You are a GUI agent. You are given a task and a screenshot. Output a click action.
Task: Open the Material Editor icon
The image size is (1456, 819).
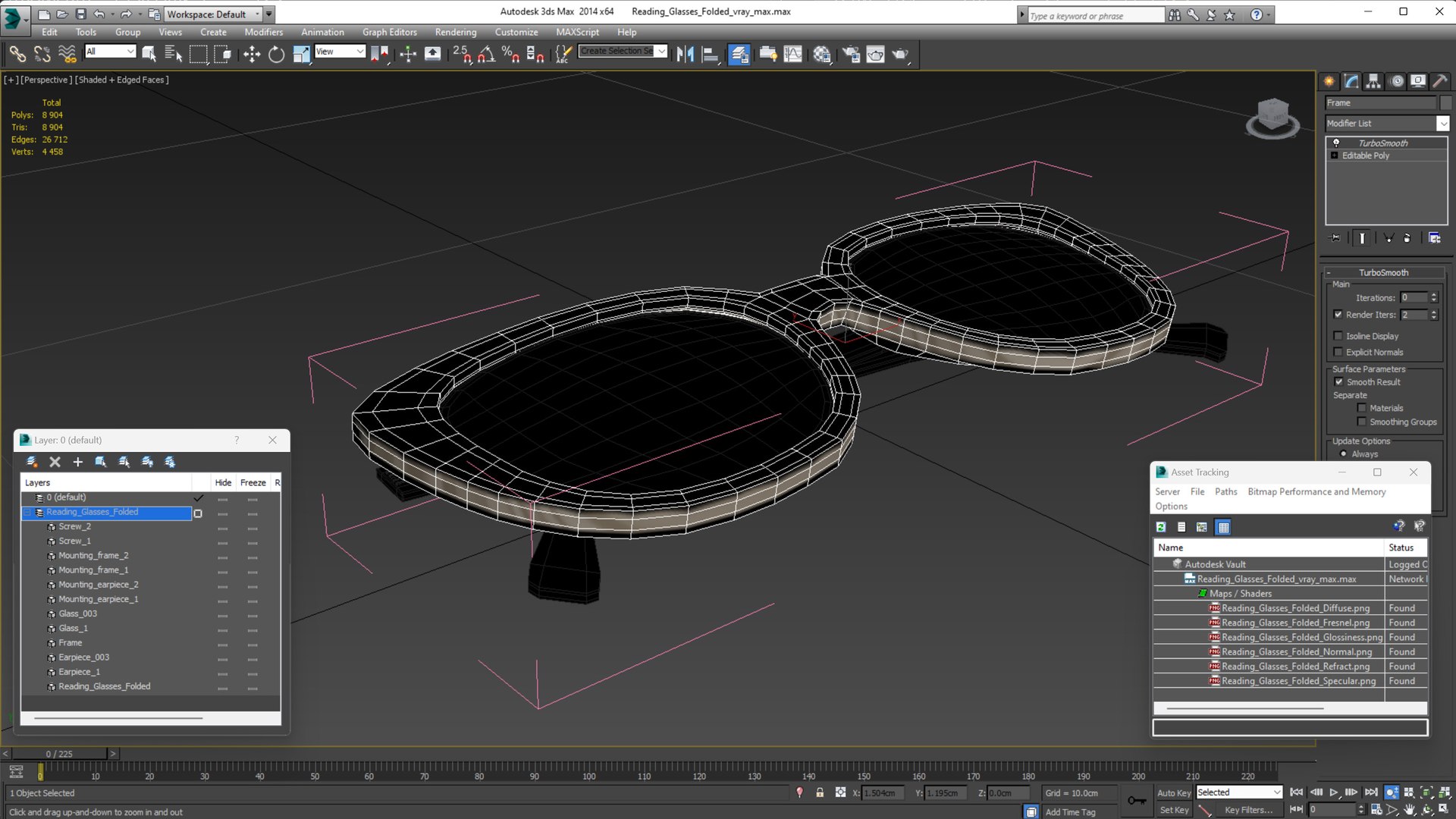tap(821, 54)
